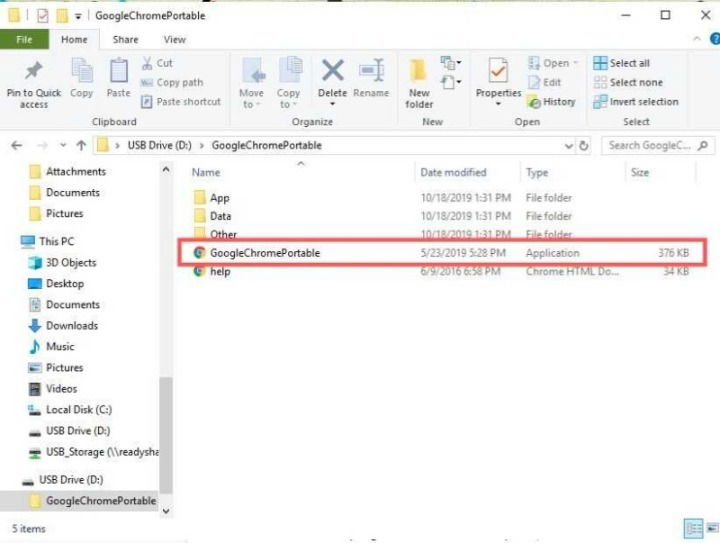This screenshot has height=543, width=720.
Task: Click the Cut scissors icon
Action: point(147,63)
